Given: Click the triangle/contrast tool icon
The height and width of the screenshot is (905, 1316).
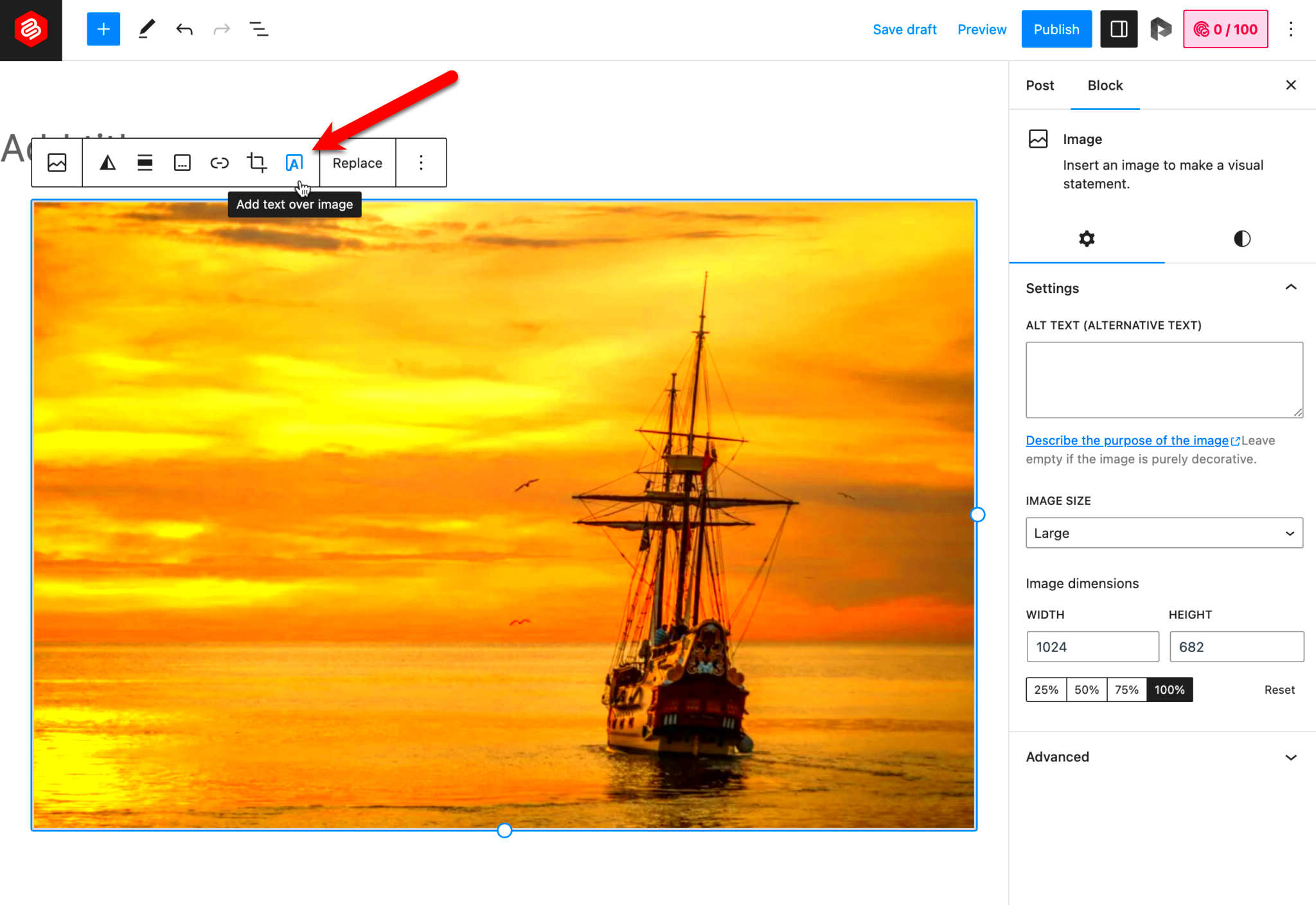Looking at the screenshot, I should coord(107,163).
